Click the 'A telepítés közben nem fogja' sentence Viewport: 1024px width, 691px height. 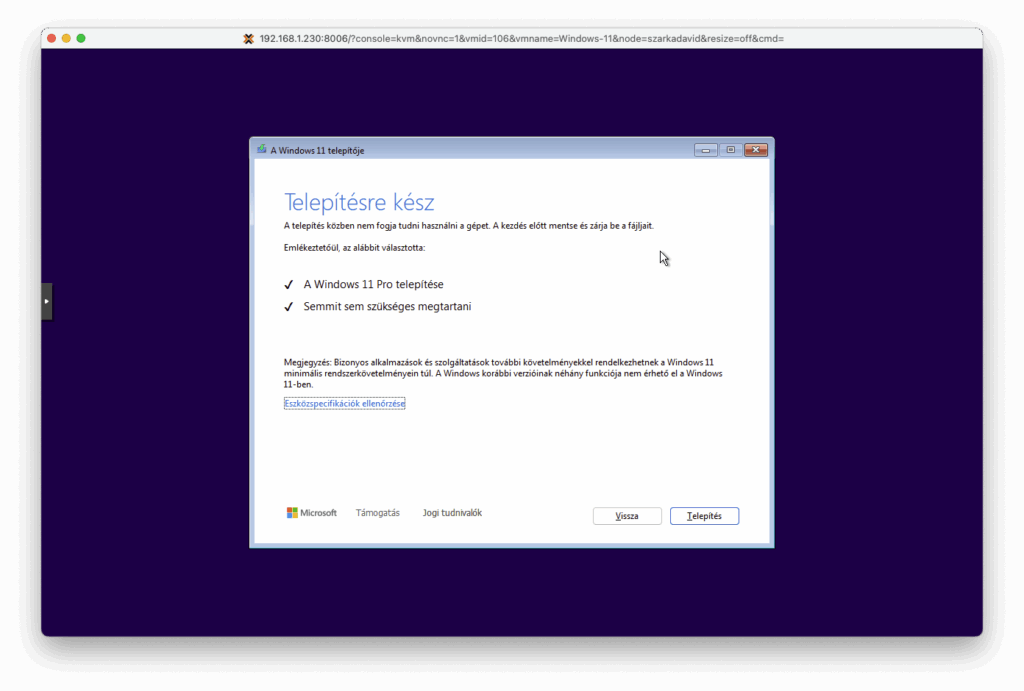(x=468, y=225)
